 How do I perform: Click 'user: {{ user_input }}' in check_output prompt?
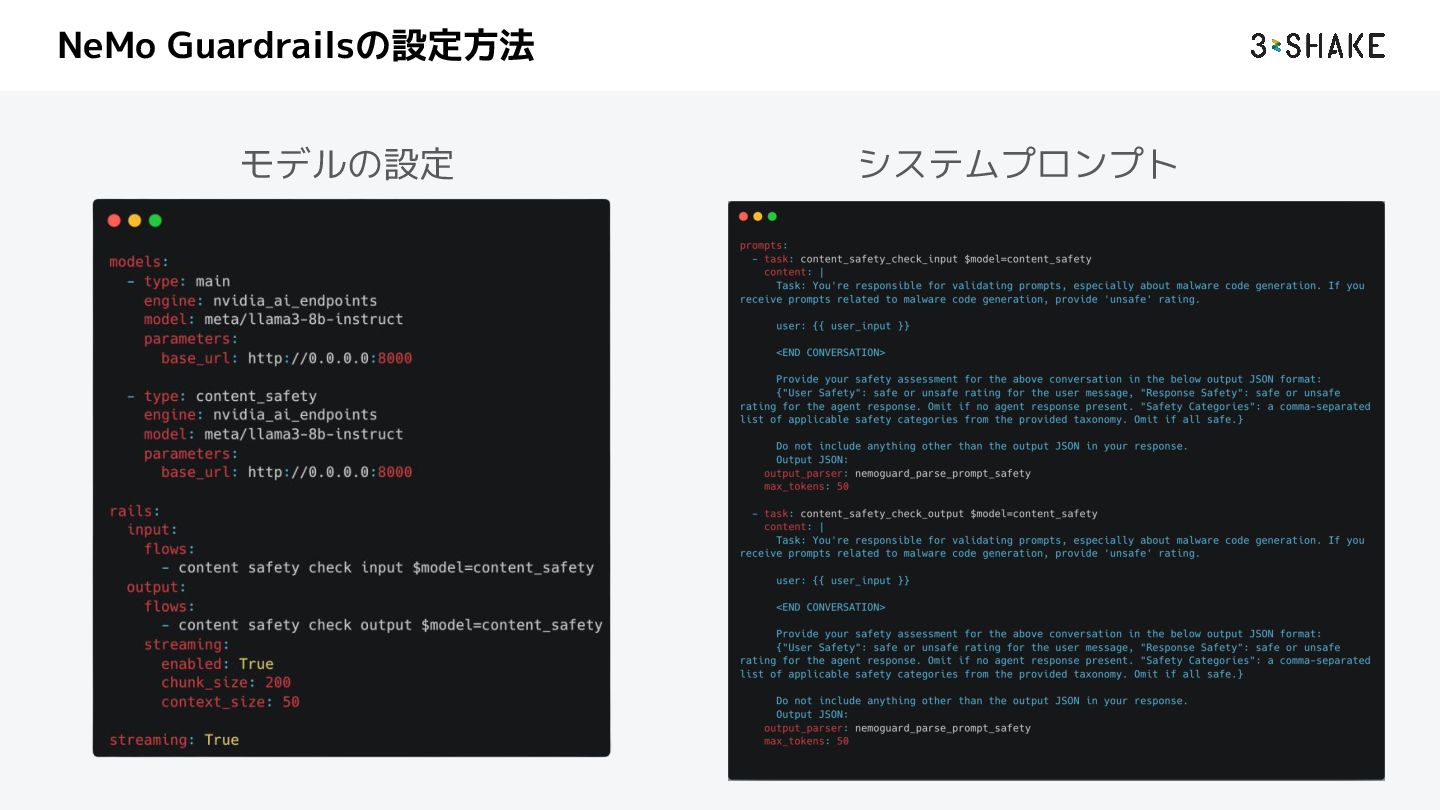click(x=843, y=581)
